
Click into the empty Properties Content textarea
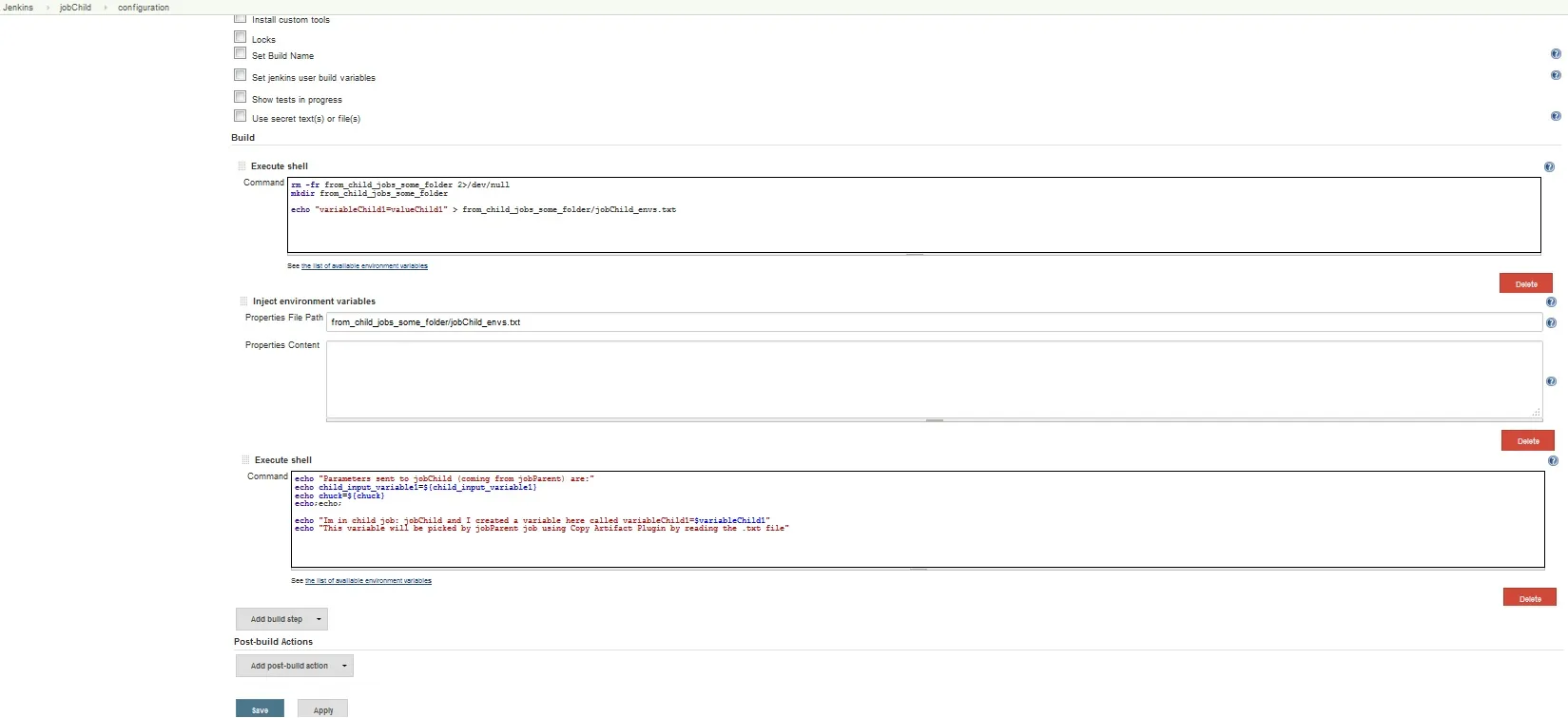click(x=934, y=379)
